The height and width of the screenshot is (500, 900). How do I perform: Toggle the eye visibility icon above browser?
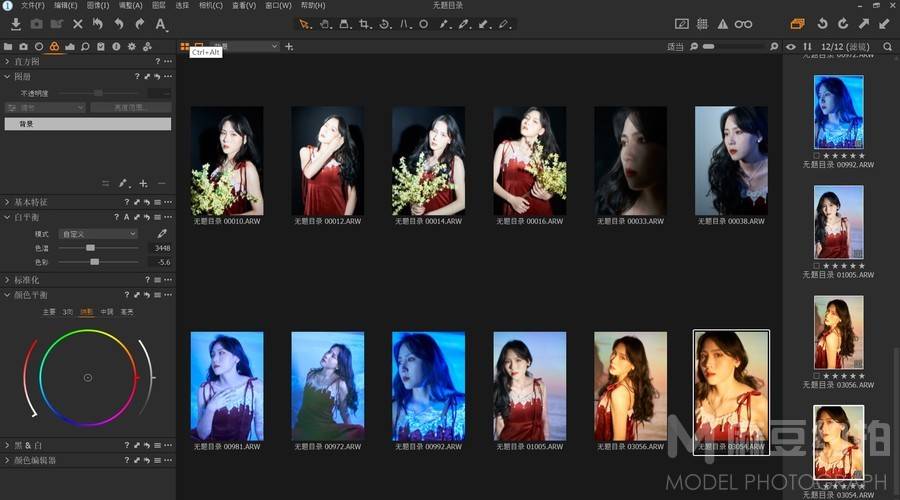[791, 46]
